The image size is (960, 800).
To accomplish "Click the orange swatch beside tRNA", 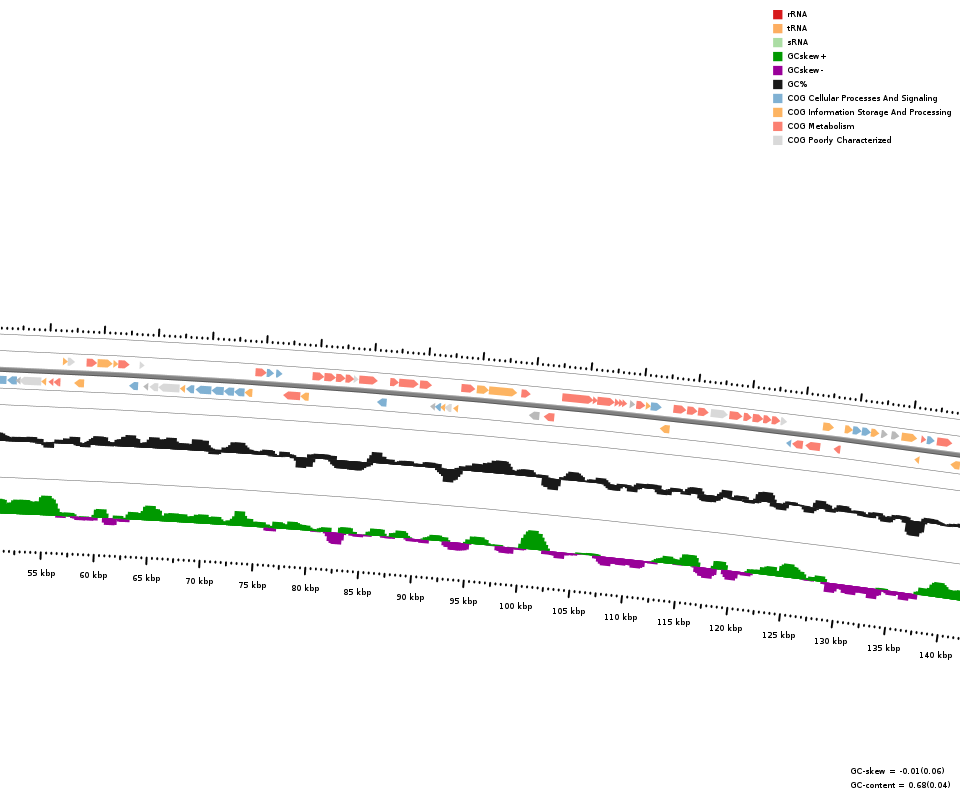I will click(777, 28).
